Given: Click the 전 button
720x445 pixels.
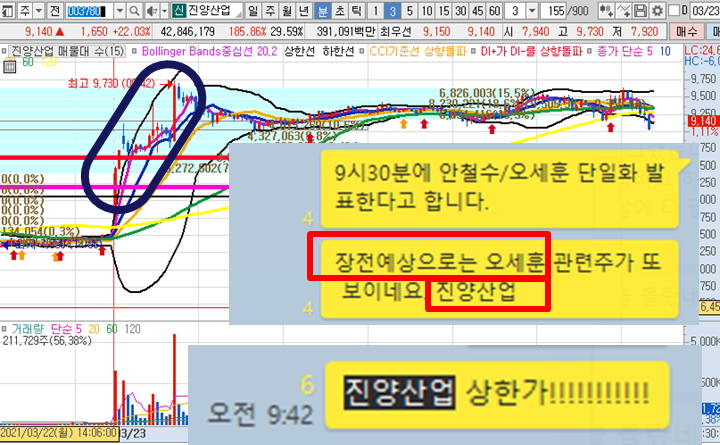Looking at the screenshot, I should pyautogui.click(x=55, y=10).
